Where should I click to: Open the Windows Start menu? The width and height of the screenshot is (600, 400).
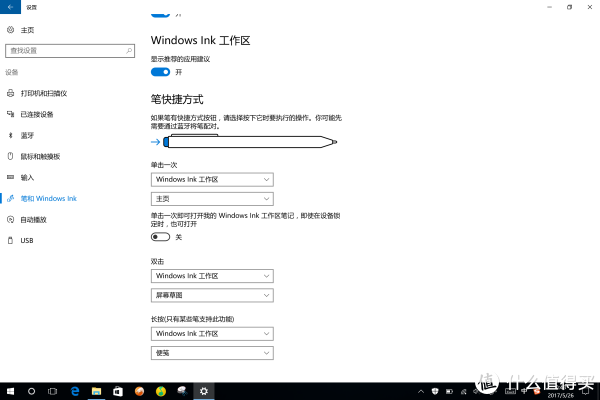click(x=10, y=391)
